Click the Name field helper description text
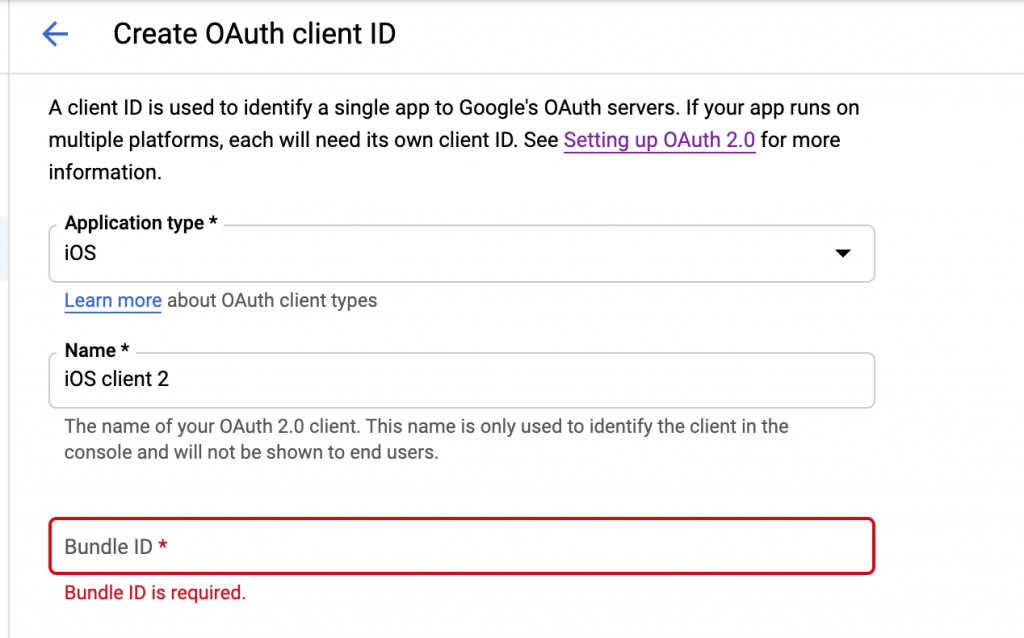 point(426,439)
